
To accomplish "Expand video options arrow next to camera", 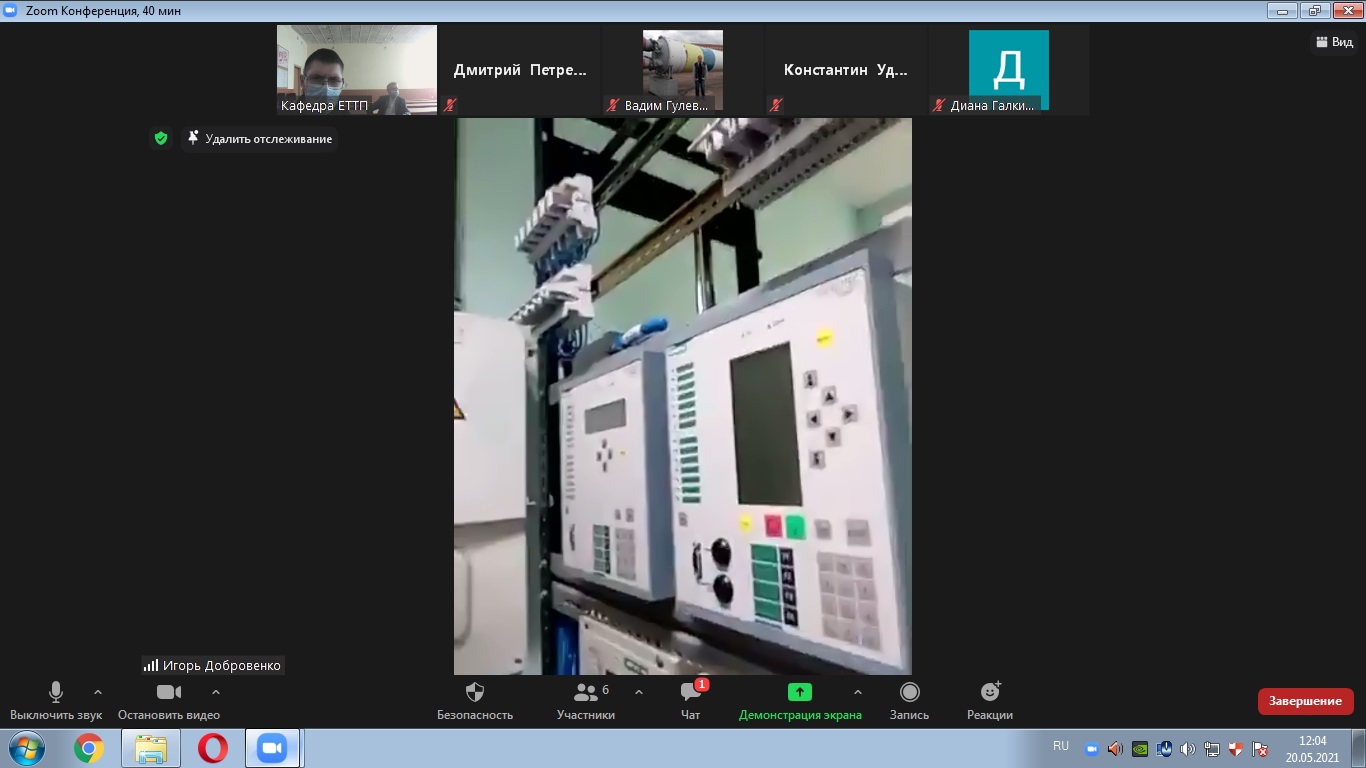I will coord(216,692).
